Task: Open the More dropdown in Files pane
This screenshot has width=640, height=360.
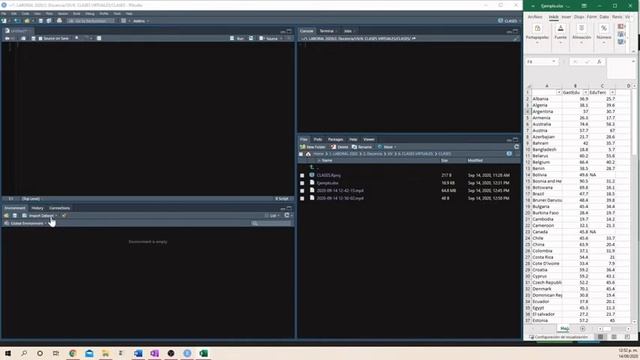Action: coord(387,147)
